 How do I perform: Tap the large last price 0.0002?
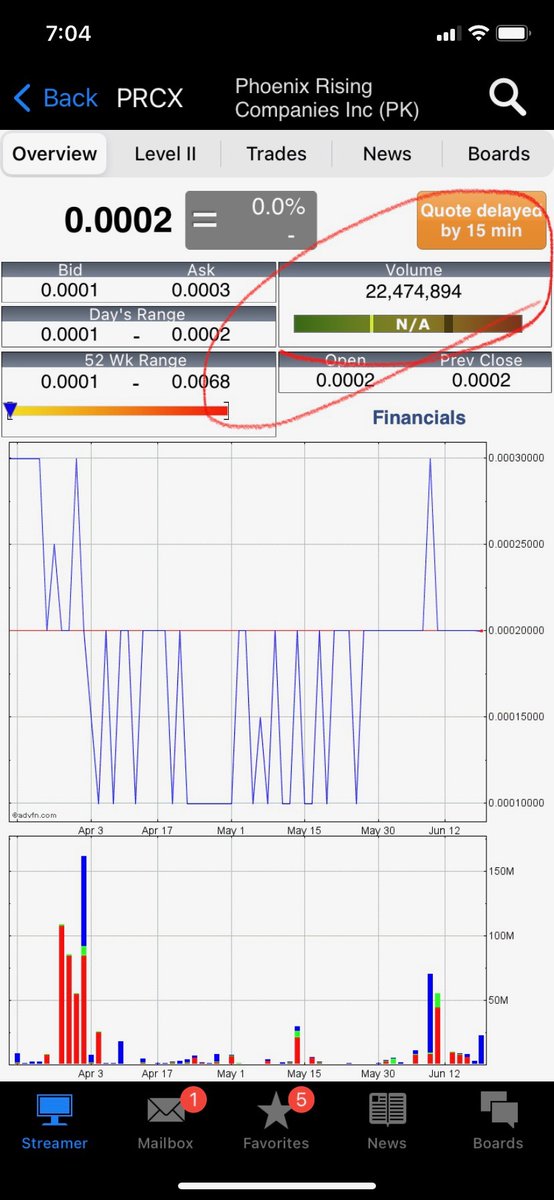pyautogui.click(x=119, y=220)
